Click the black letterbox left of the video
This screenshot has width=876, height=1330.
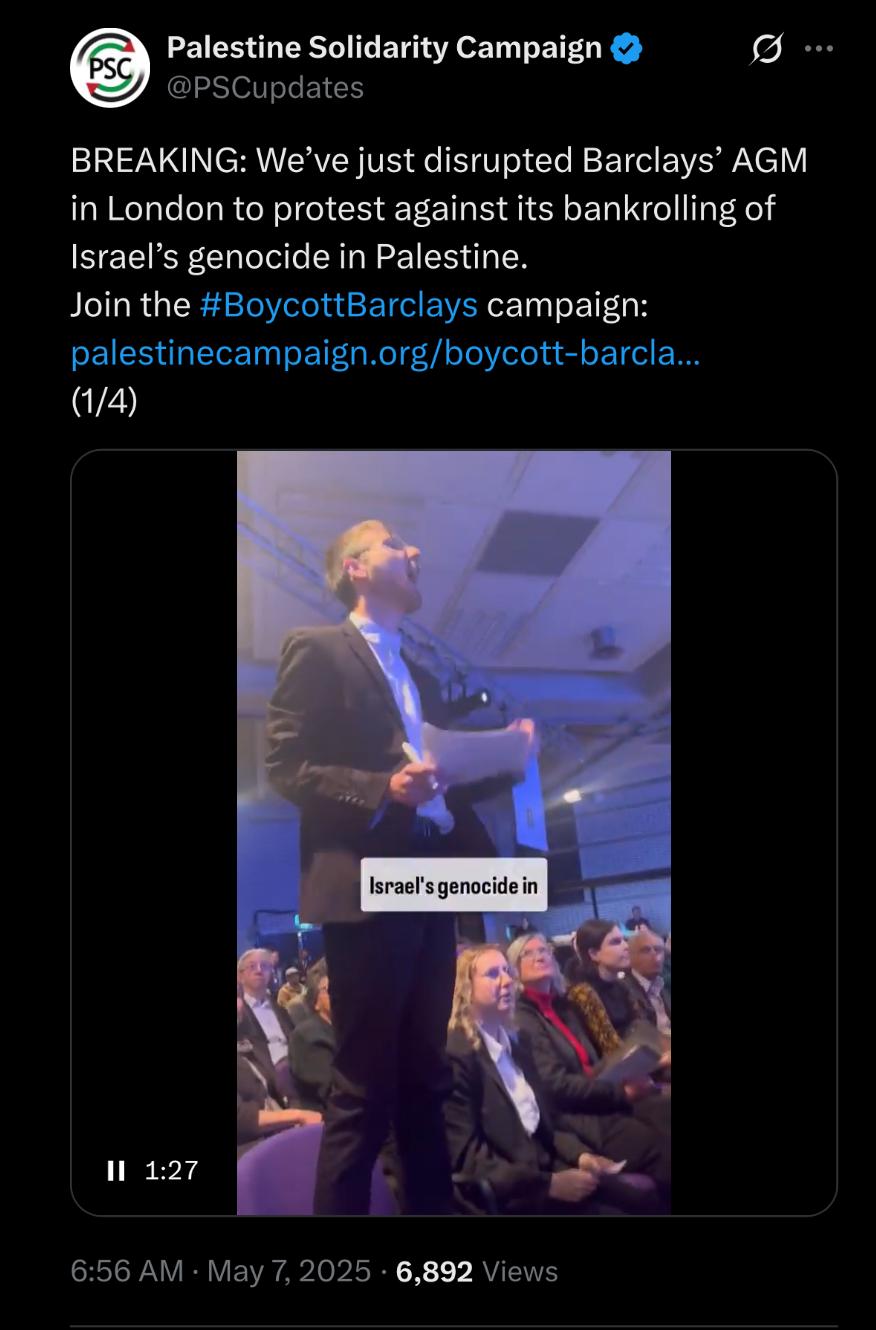point(154,800)
